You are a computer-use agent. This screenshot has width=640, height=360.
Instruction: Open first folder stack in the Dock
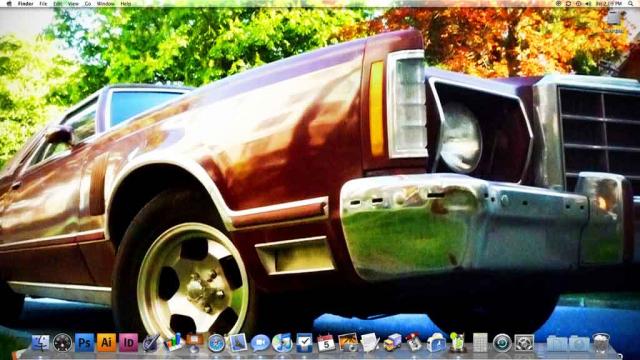(557, 343)
